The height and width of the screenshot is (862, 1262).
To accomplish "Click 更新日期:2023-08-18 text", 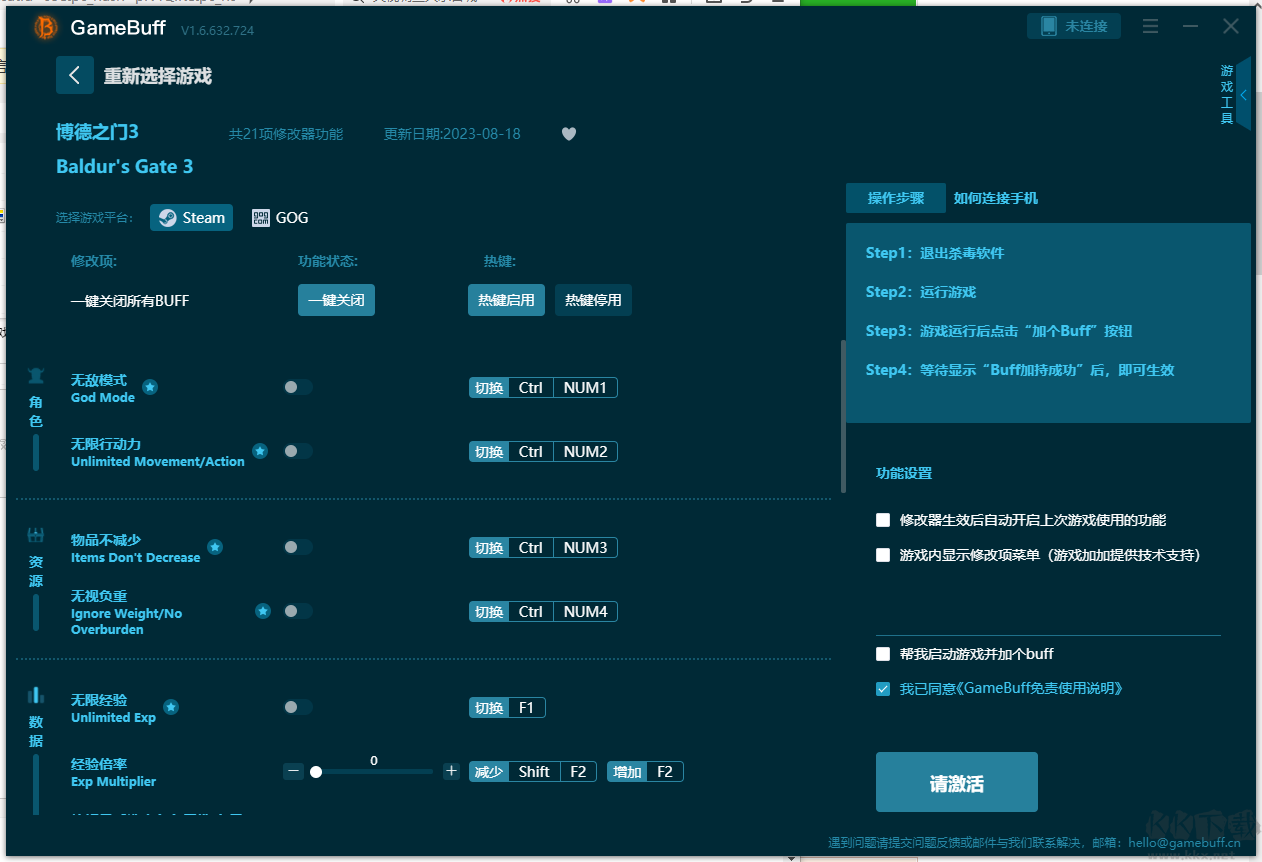I will pos(452,134).
